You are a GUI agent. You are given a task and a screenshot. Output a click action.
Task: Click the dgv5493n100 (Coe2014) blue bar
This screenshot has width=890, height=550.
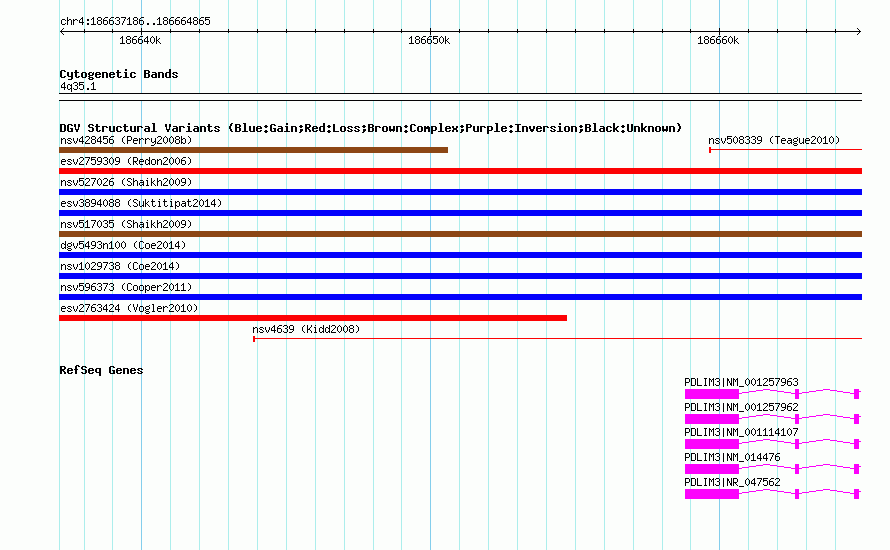460,255
